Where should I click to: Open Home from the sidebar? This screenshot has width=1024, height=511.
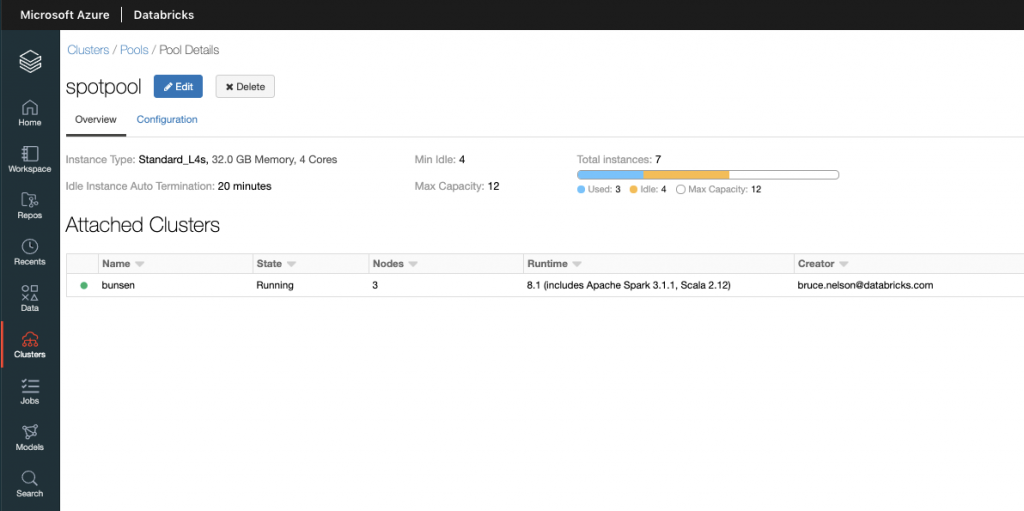30,113
